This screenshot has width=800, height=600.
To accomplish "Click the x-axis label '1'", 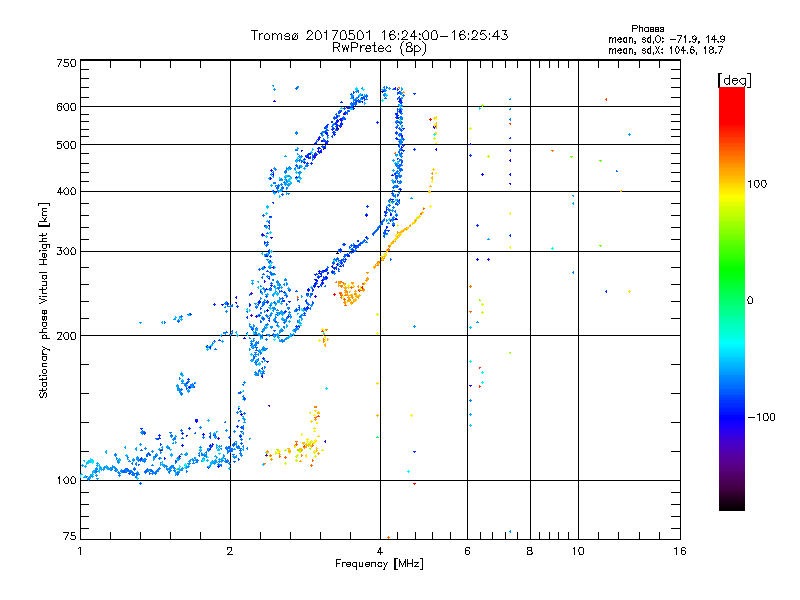I will pos(80,551).
